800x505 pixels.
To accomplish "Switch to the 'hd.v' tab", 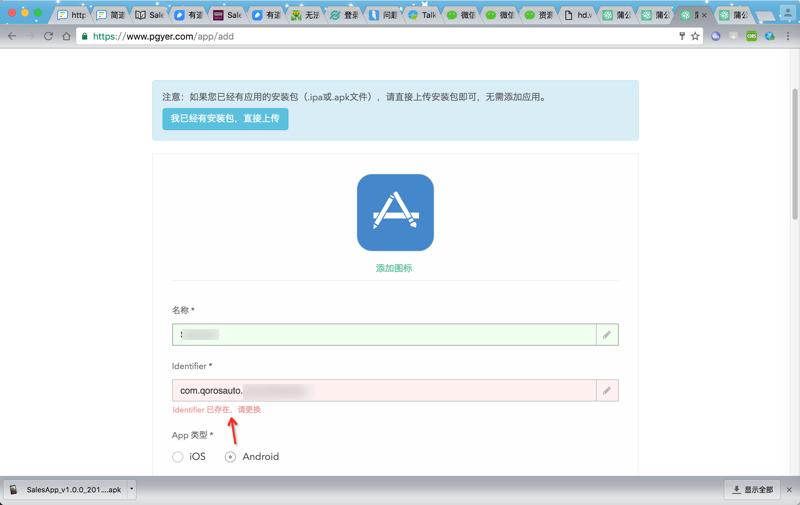I will pos(578,15).
